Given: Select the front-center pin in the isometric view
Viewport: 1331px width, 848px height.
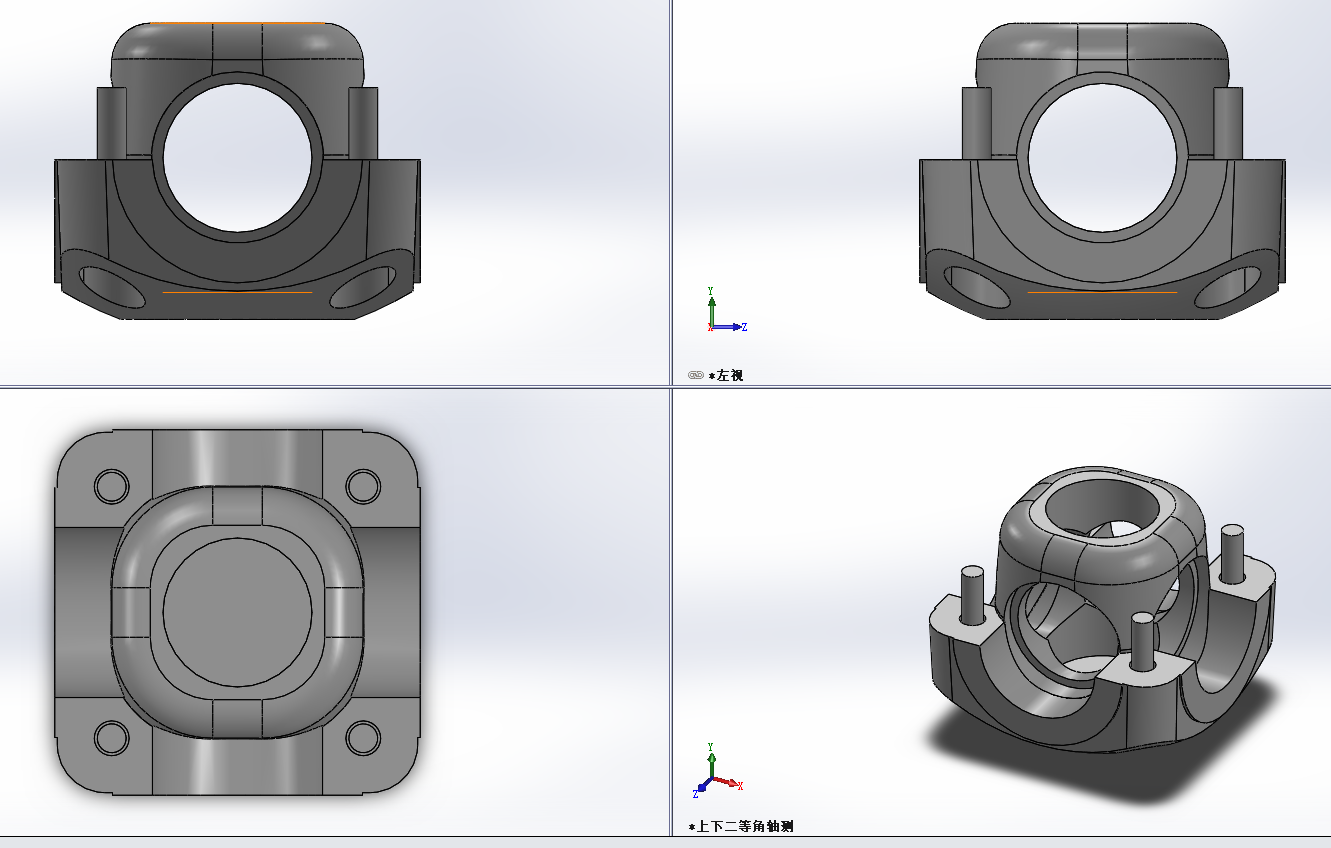Looking at the screenshot, I should (1142, 642).
